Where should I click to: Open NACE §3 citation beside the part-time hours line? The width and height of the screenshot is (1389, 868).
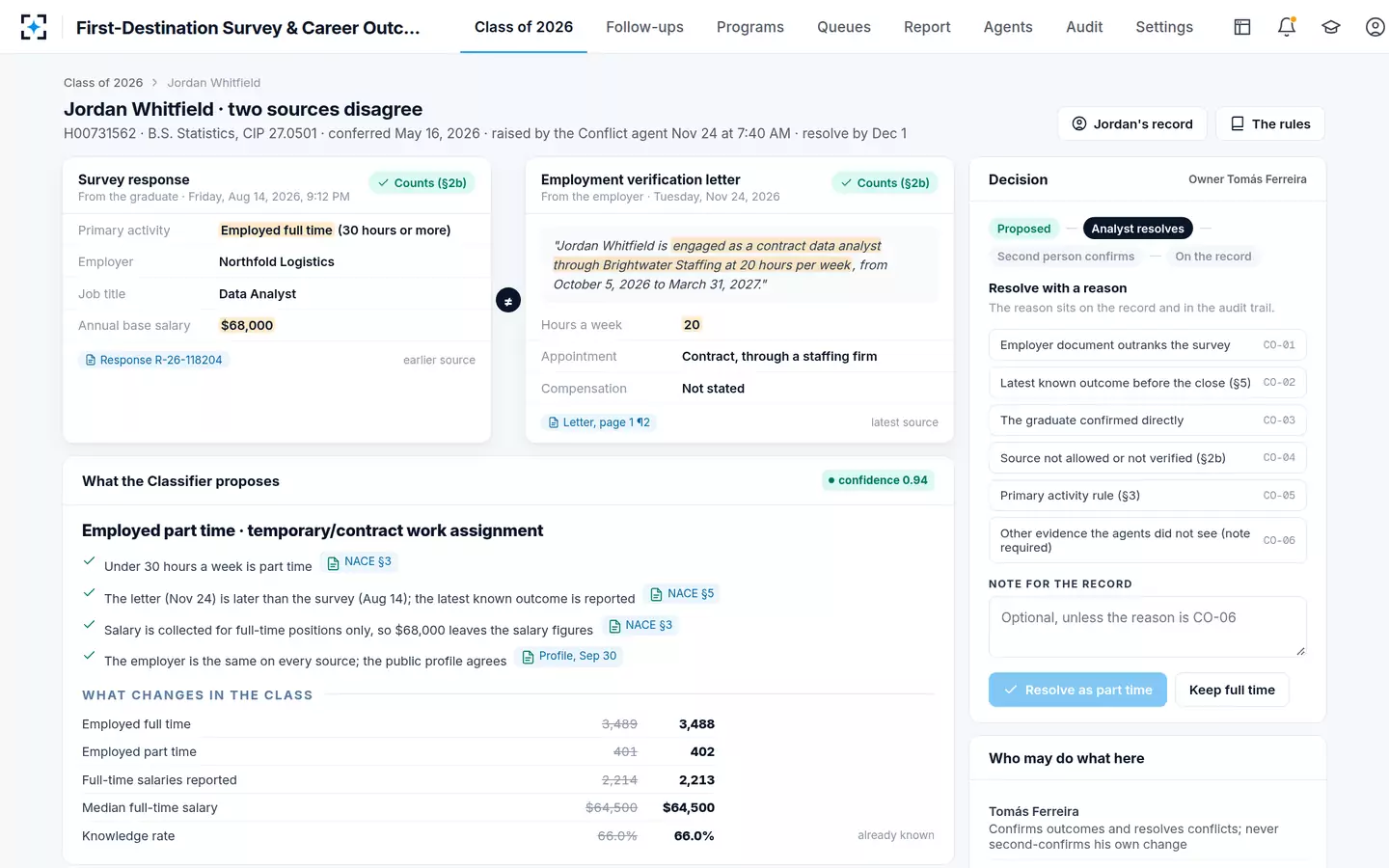click(x=359, y=562)
